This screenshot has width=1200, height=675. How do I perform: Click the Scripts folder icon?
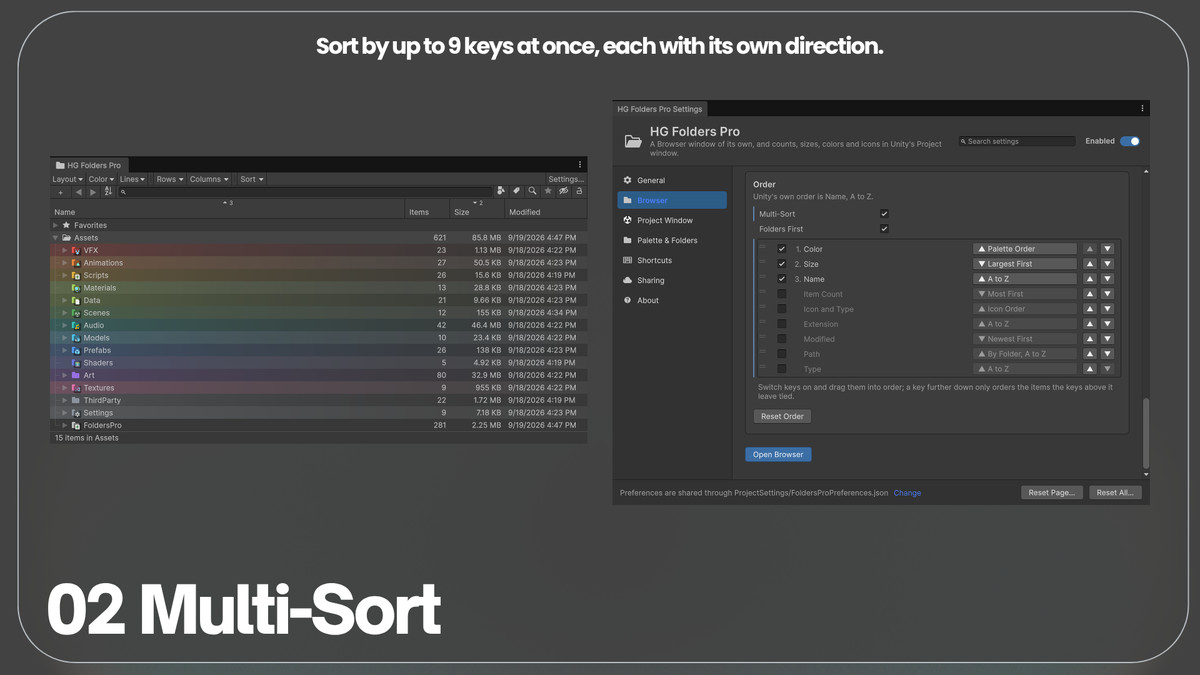pyautogui.click(x=76, y=275)
